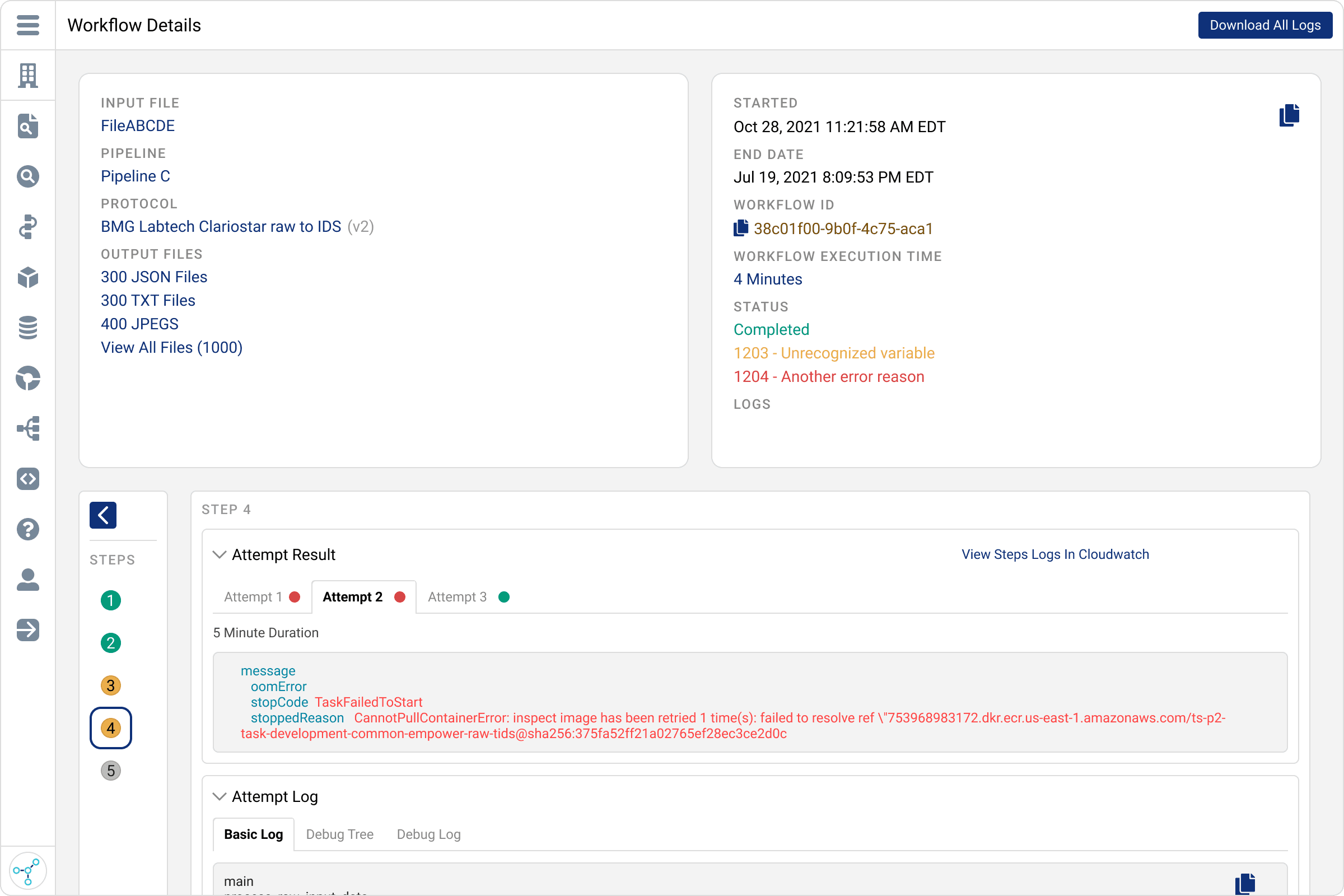Image resolution: width=1344 pixels, height=896 pixels.
Task: Open the file search sidebar icon
Action: 27,125
